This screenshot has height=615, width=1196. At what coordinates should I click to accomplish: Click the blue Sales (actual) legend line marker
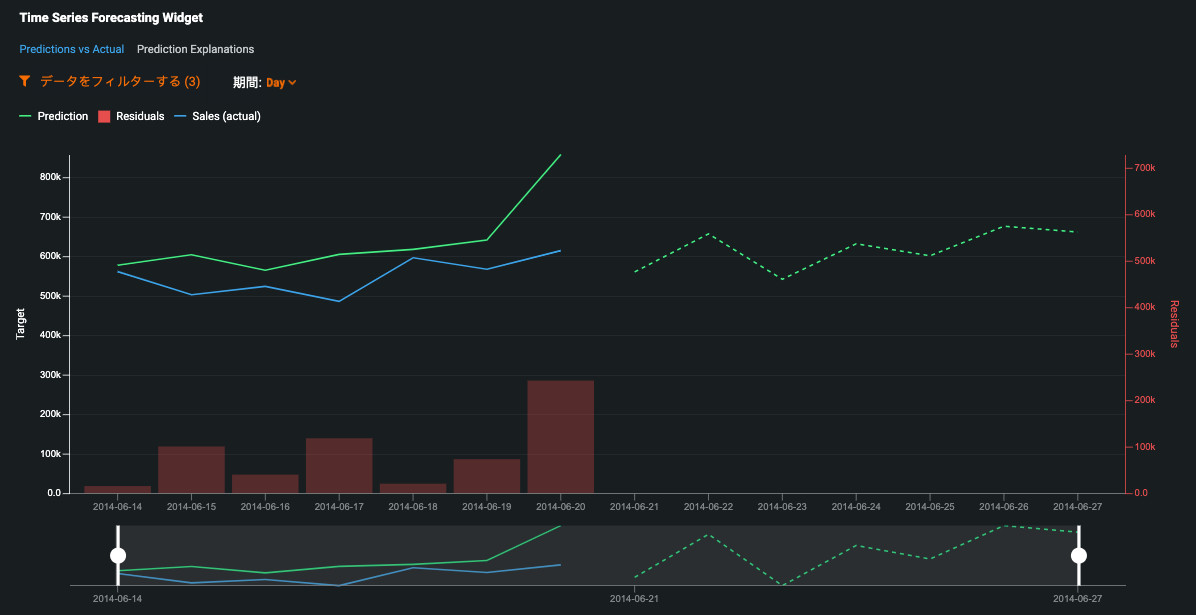click(181, 116)
